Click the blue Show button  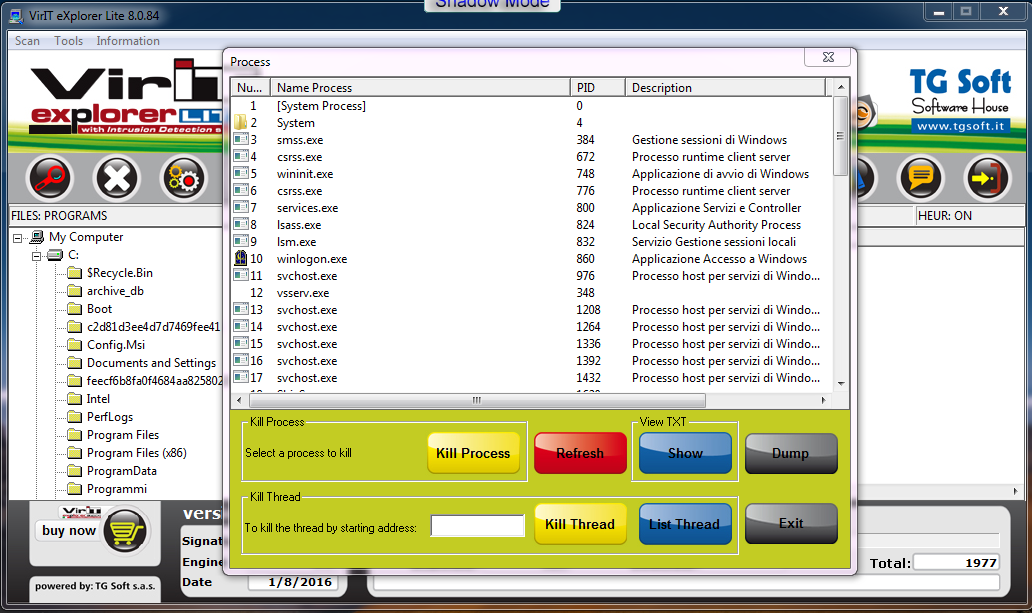coord(685,453)
